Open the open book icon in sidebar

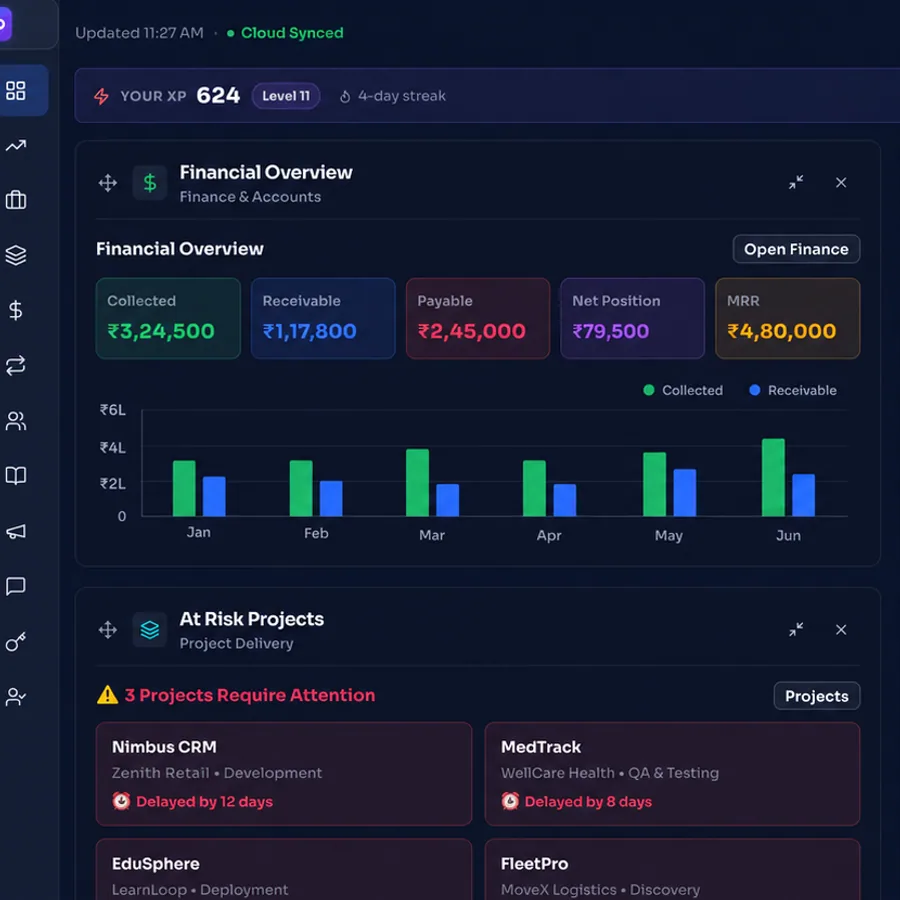15,476
